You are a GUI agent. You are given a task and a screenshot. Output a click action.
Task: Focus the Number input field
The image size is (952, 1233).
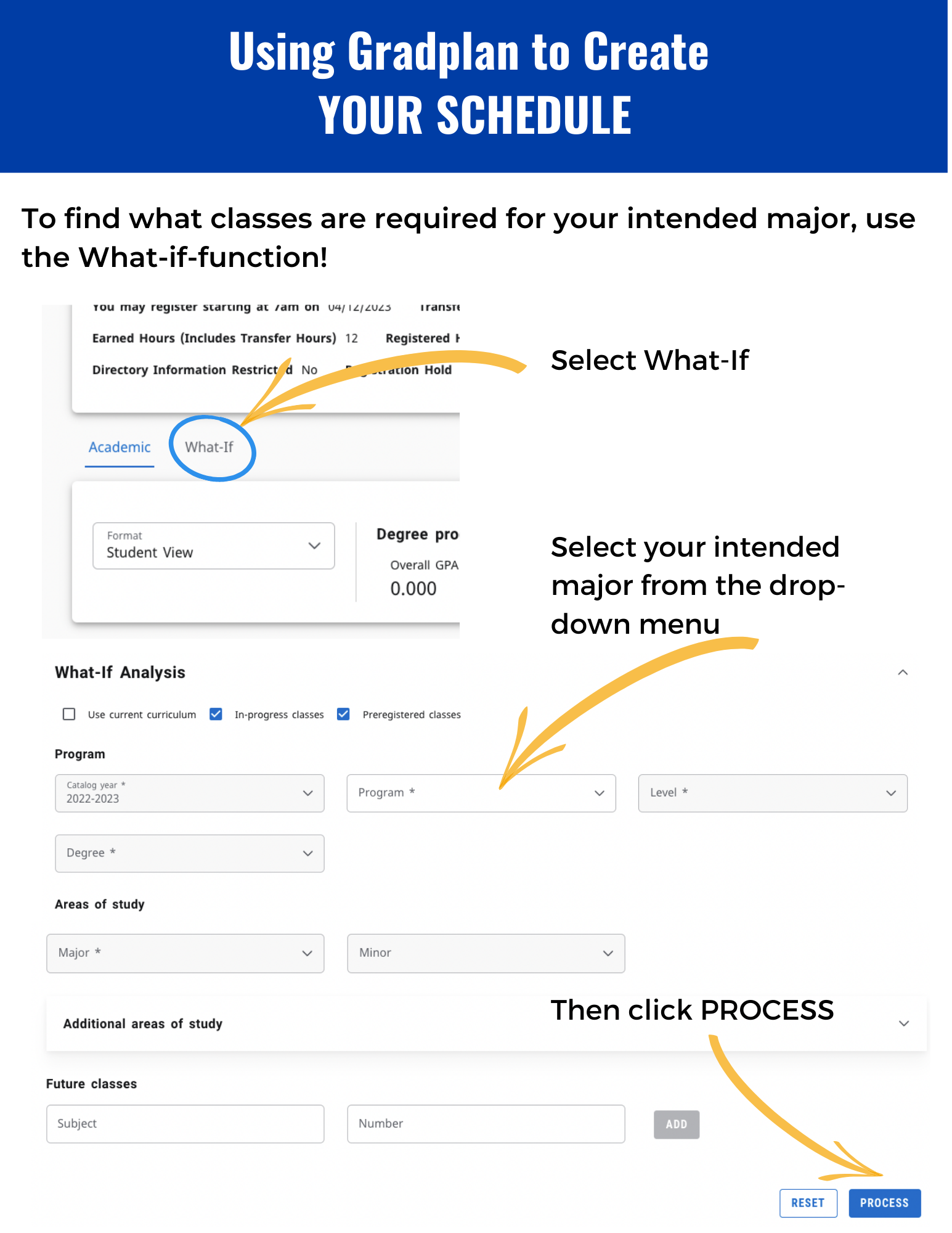click(486, 1124)
